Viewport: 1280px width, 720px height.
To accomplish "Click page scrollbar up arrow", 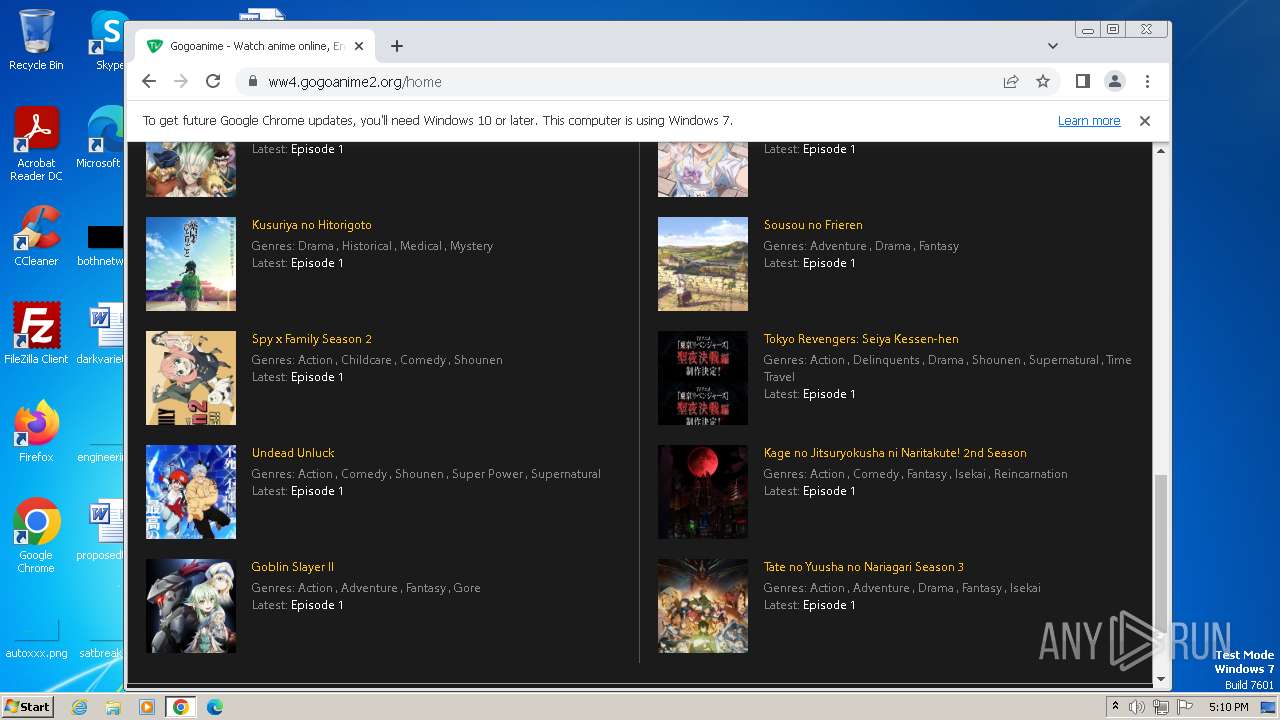I will point(1161,151).
